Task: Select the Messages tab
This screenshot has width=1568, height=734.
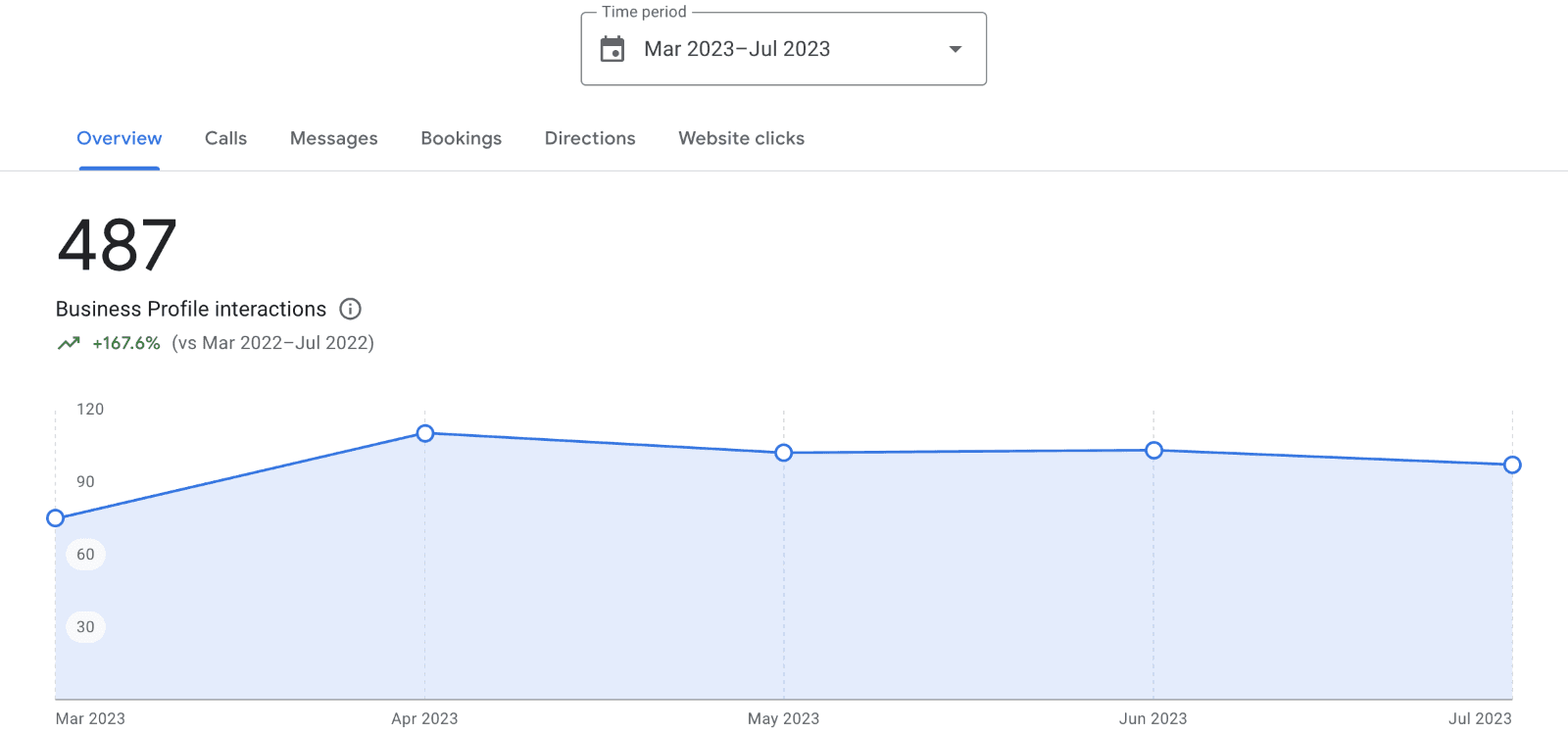Action: (333, 138)
